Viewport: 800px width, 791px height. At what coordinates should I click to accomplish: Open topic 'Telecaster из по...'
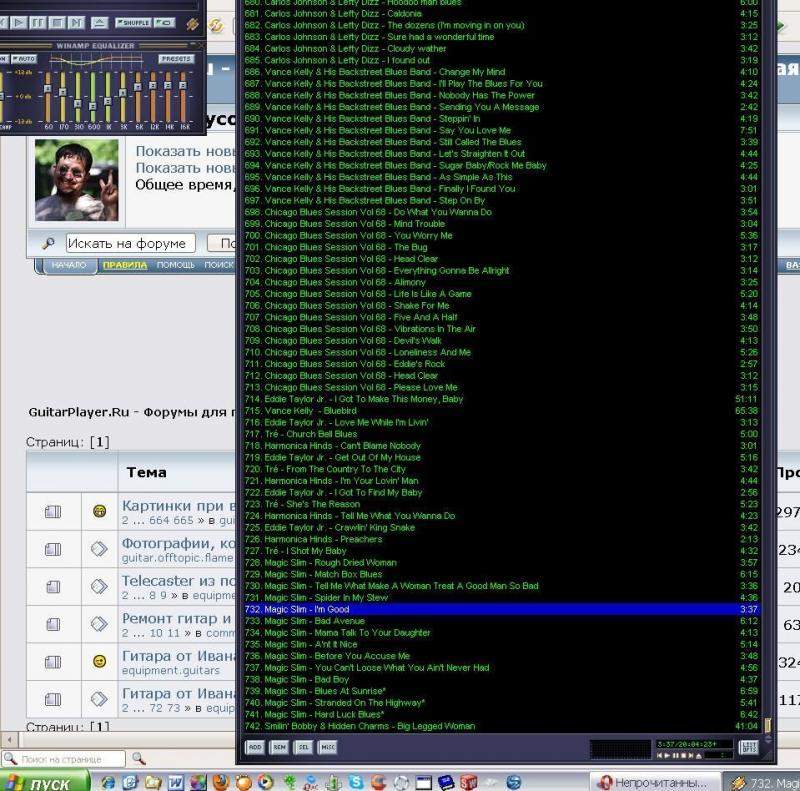coord(179,581)
